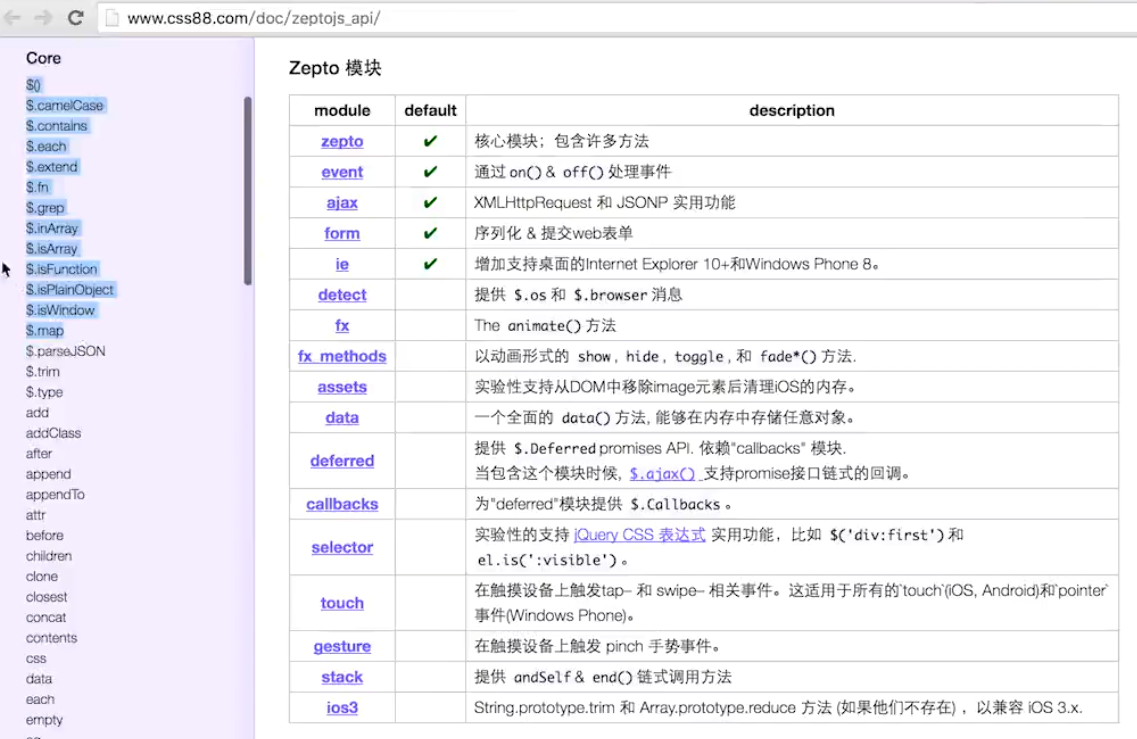The width and height of the screenshot is (1137, 739).
Task: Open the assets module link
Action: 342,387
